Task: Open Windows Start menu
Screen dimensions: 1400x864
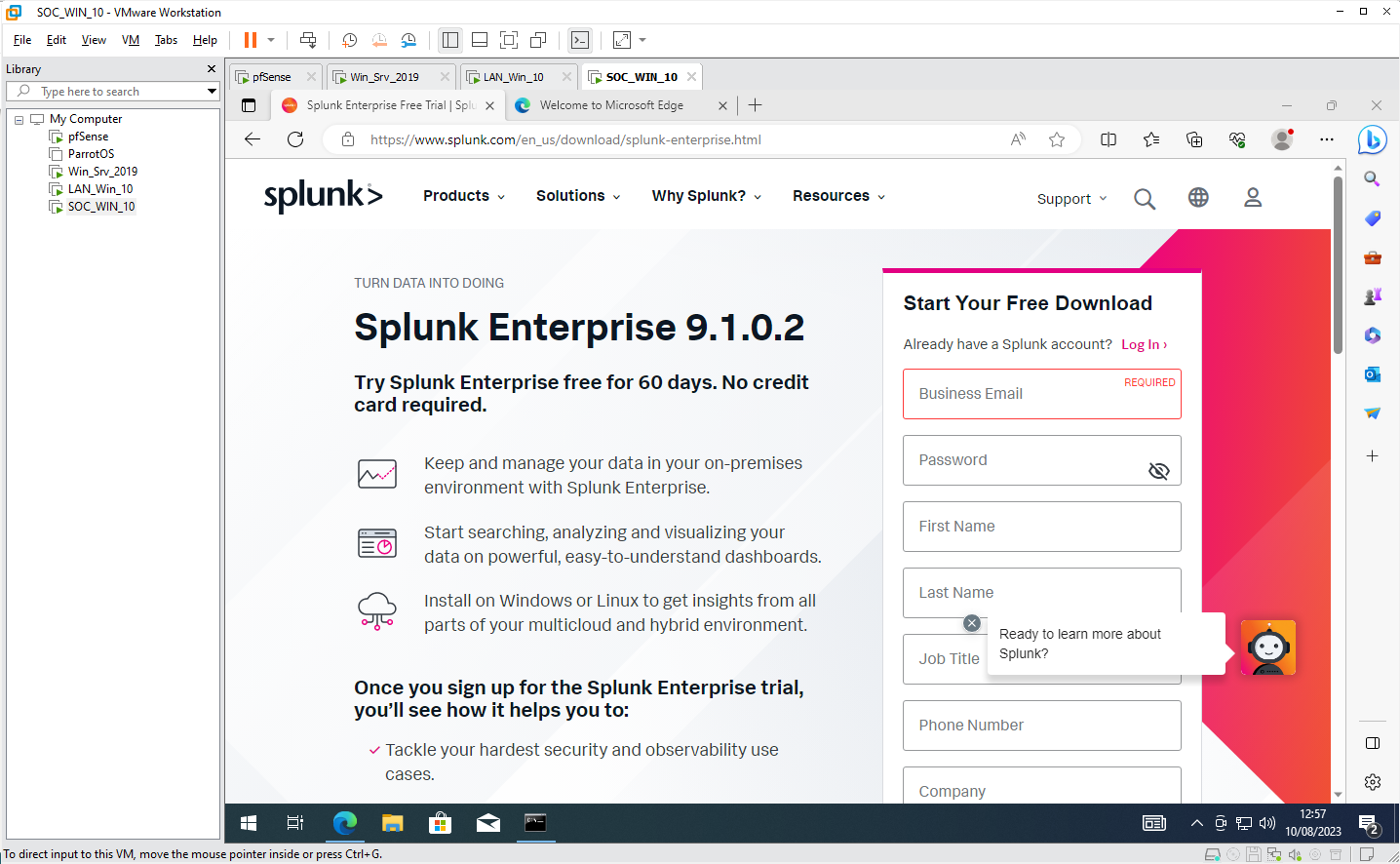Action: pos(249,823)
